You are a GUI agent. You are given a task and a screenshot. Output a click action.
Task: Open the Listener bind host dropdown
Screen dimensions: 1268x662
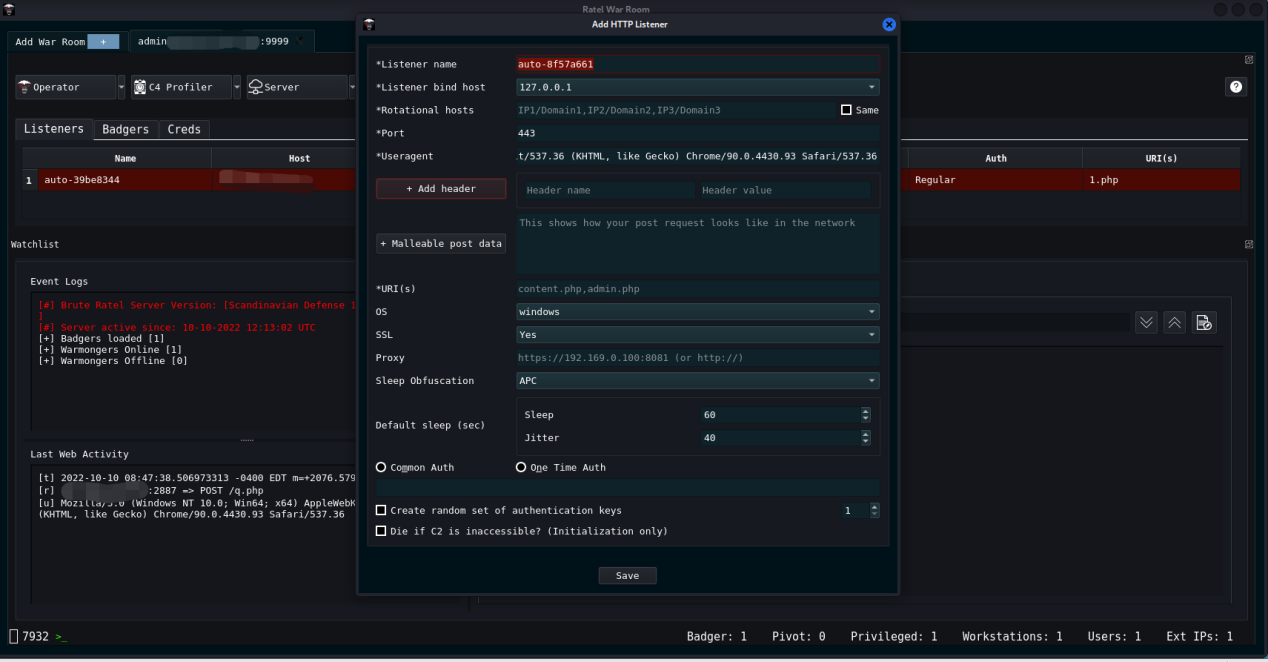point(698,87)
